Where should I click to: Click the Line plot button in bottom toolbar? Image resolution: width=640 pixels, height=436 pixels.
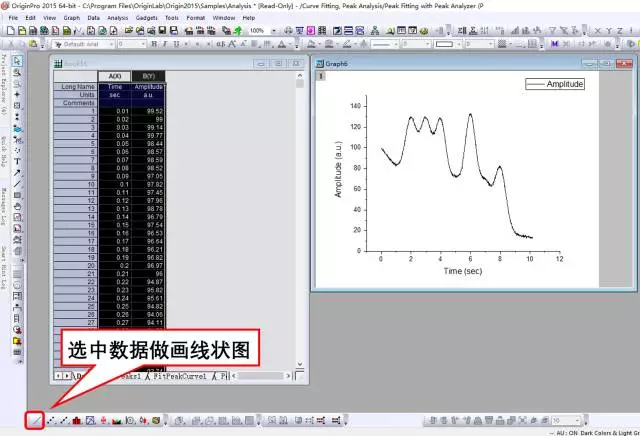pos(36,421)
